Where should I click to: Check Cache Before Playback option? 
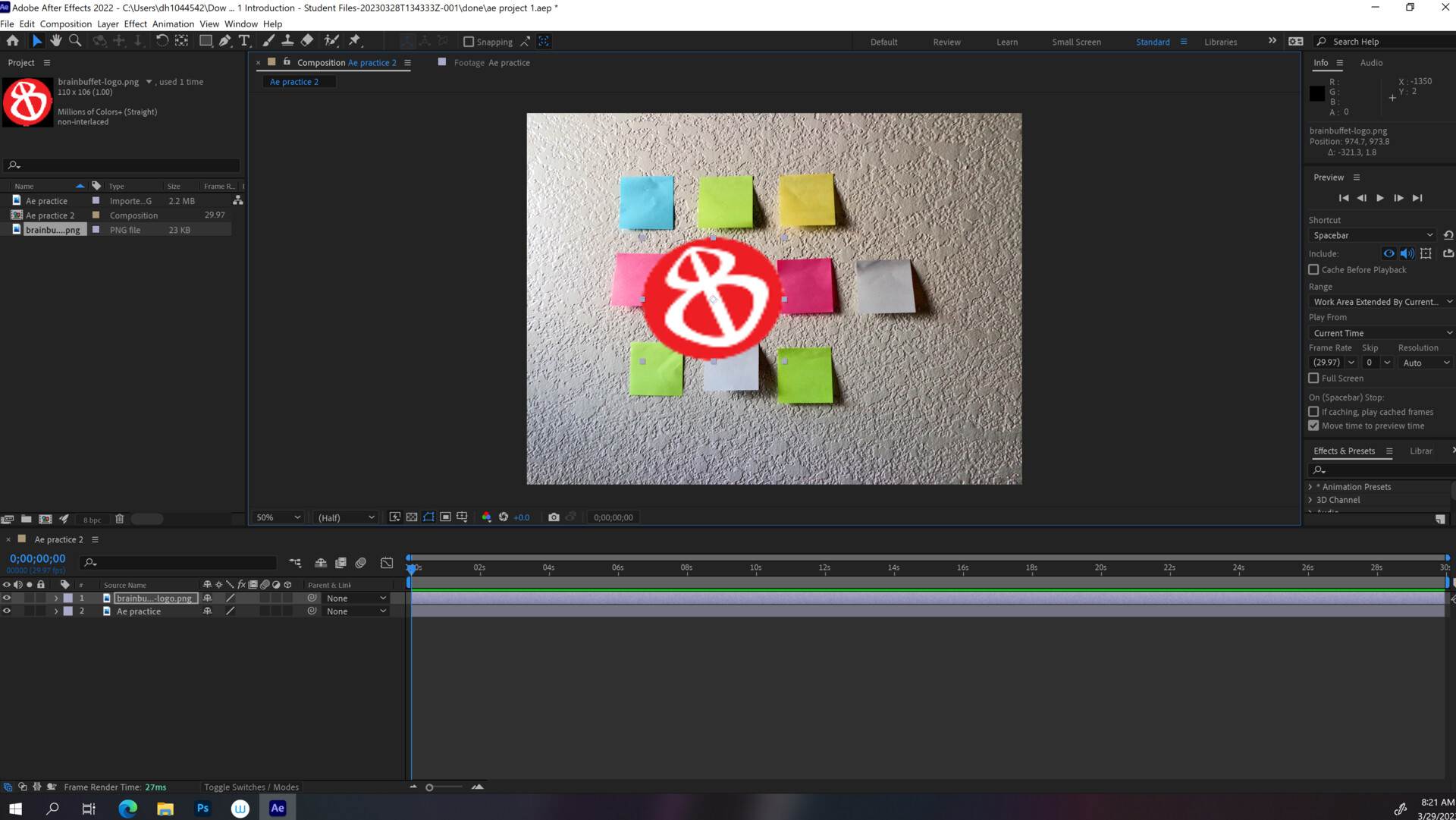1313,270
